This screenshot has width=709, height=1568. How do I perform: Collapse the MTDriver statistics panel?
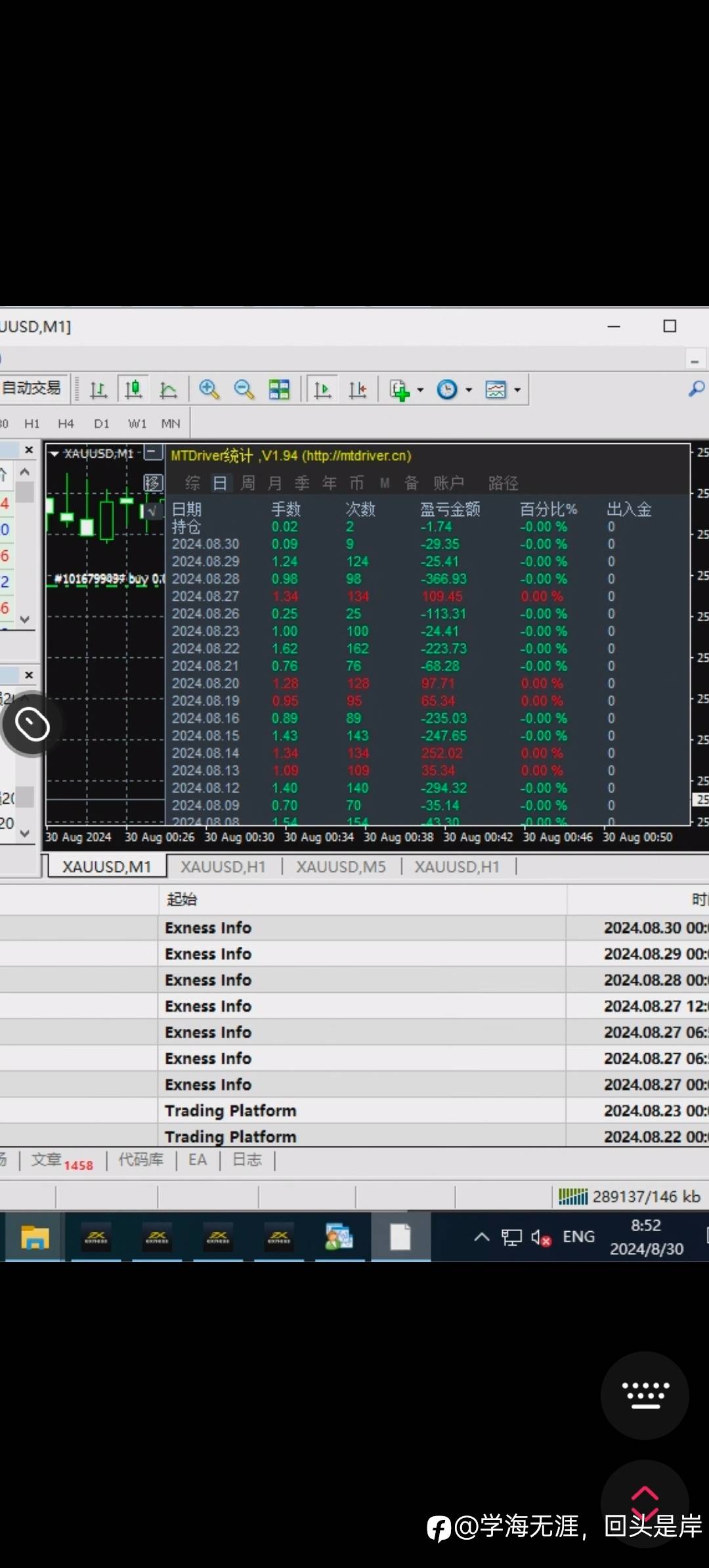click(153, 452)
